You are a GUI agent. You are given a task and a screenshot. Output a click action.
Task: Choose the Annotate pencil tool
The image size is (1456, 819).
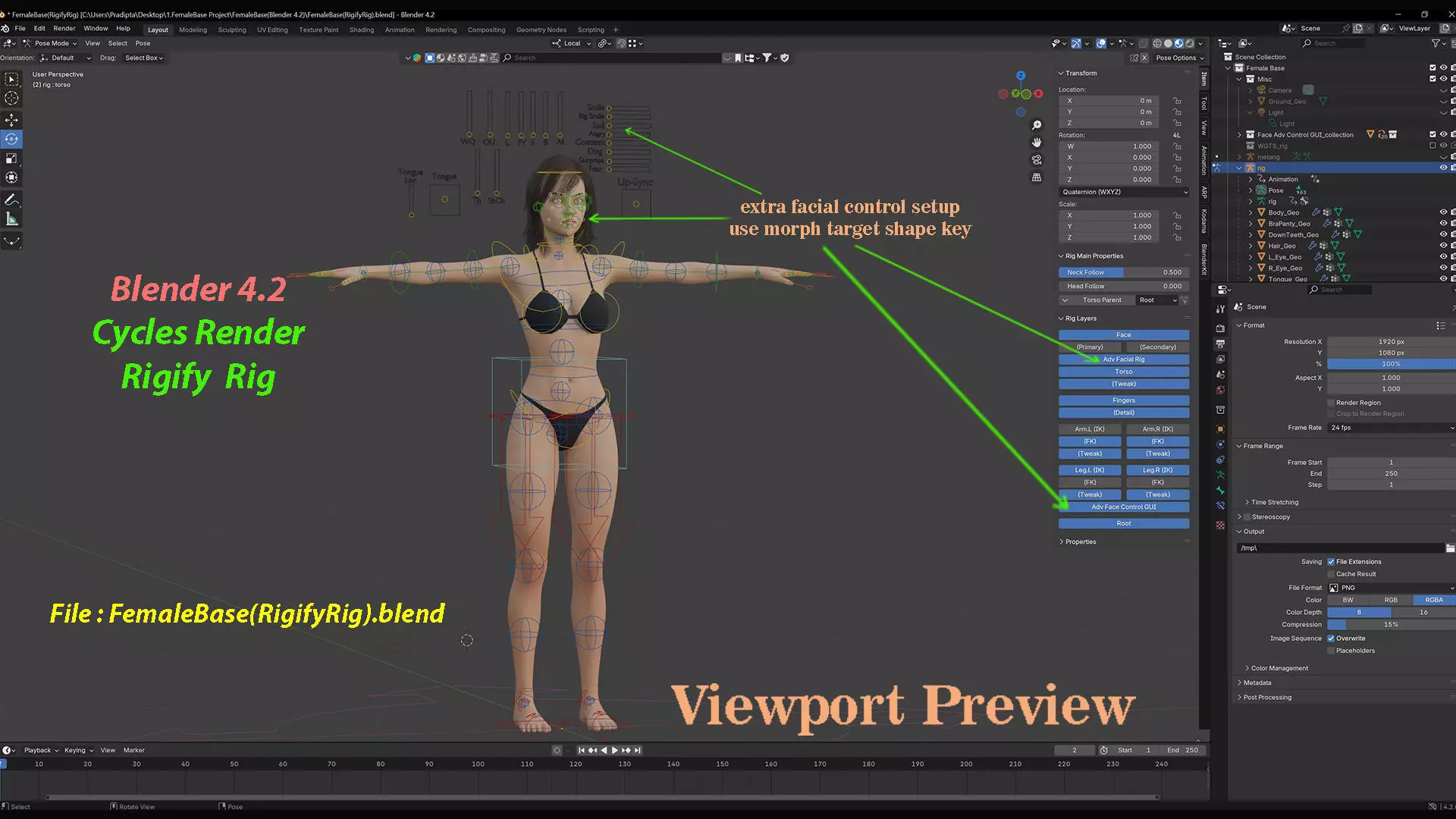tap(11, 199)
